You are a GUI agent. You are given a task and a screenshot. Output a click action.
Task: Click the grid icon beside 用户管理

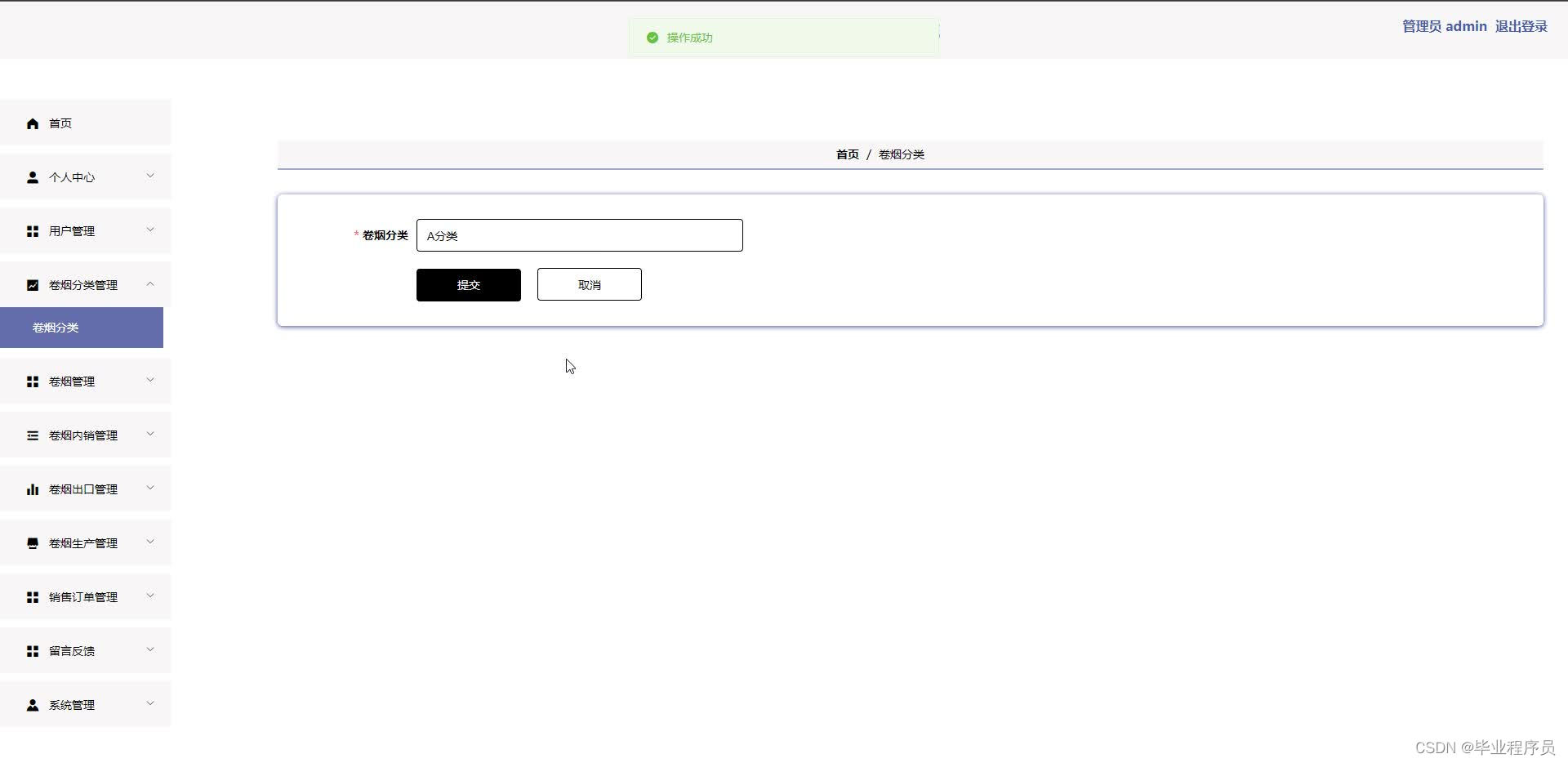(33, 231)
